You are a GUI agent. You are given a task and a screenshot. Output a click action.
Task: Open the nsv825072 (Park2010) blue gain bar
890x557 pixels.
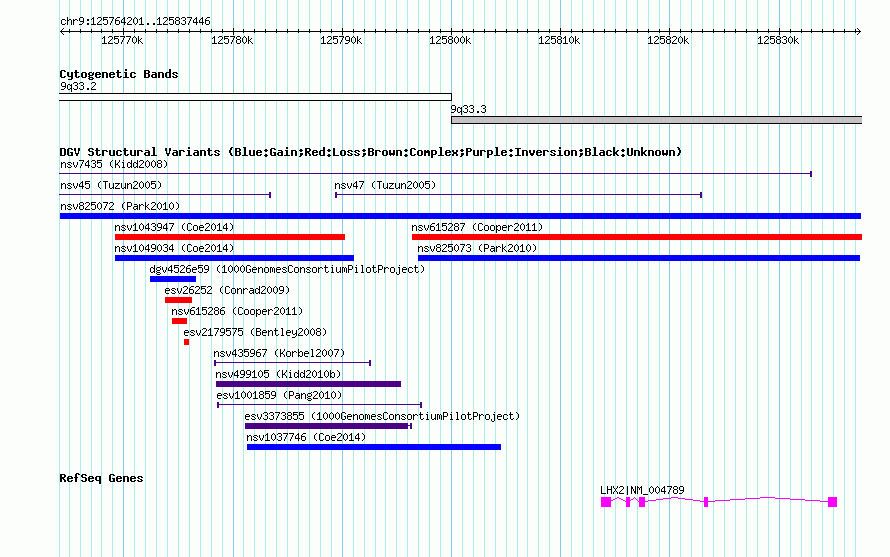pyautogui.click(x=460, y=216)
